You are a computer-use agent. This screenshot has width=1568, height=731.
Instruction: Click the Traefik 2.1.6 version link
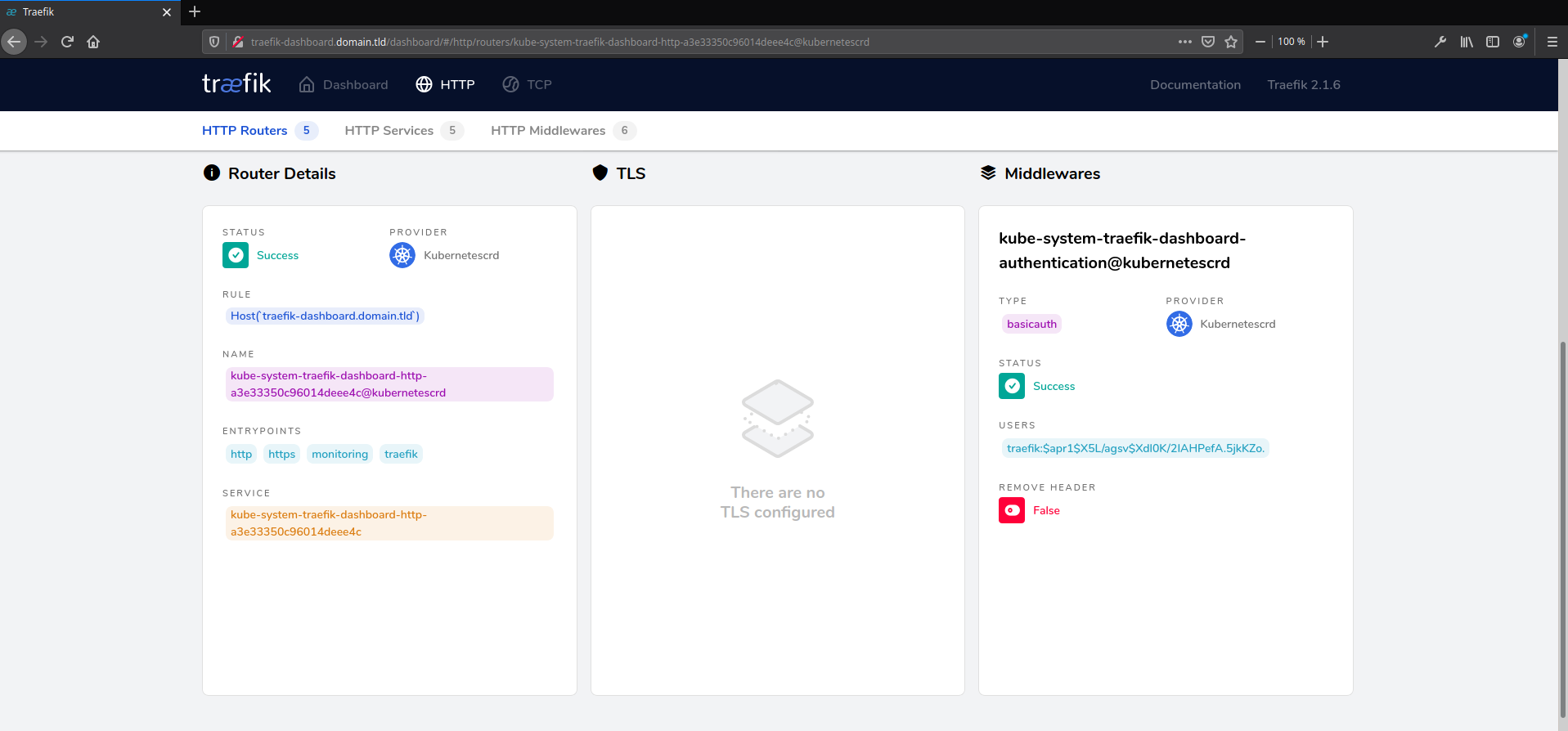[1304, 84]
